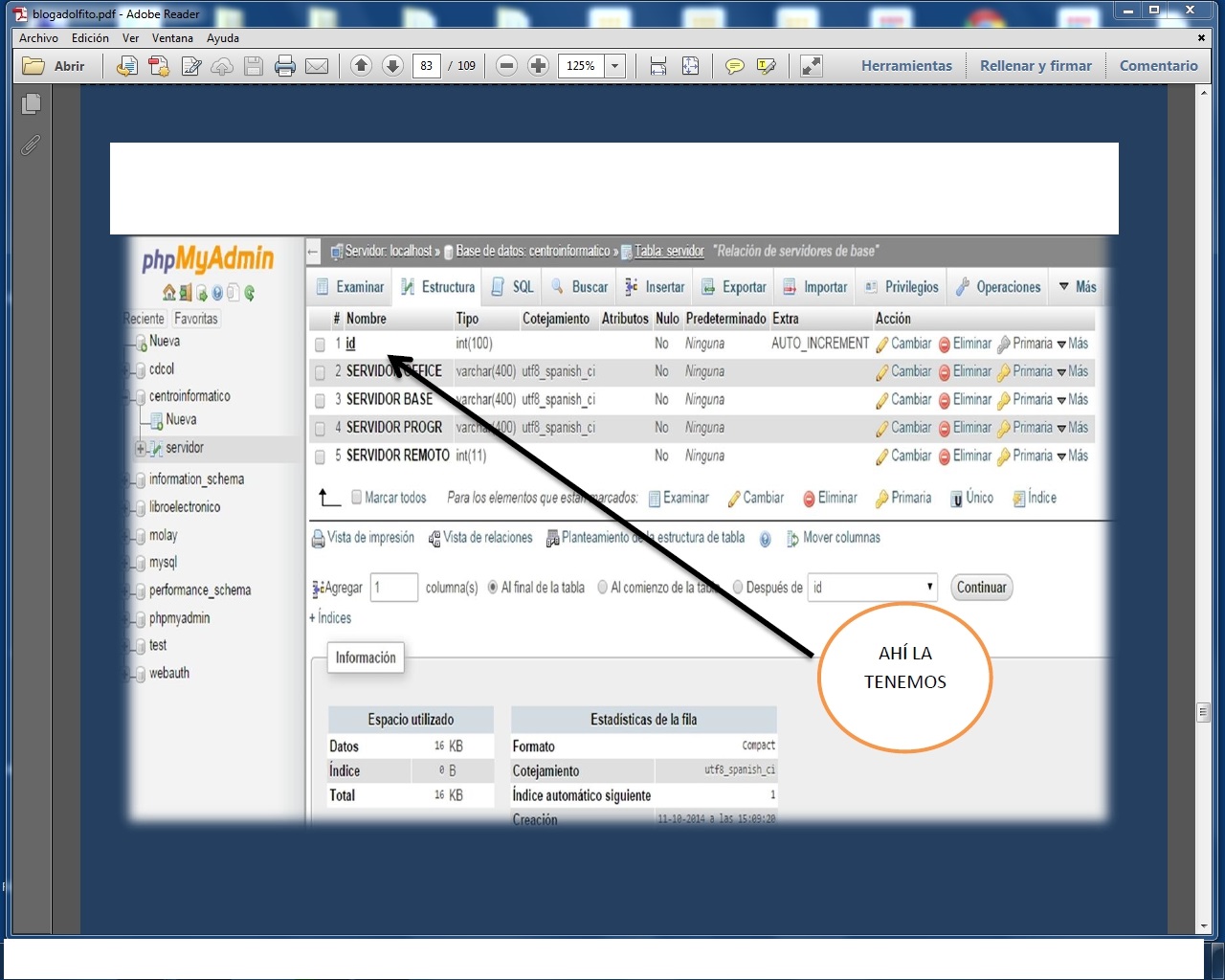This screenshot has width=1225, height=980.
Task: Open the Rellenar y firmar pane
Action: [1036, 66]
